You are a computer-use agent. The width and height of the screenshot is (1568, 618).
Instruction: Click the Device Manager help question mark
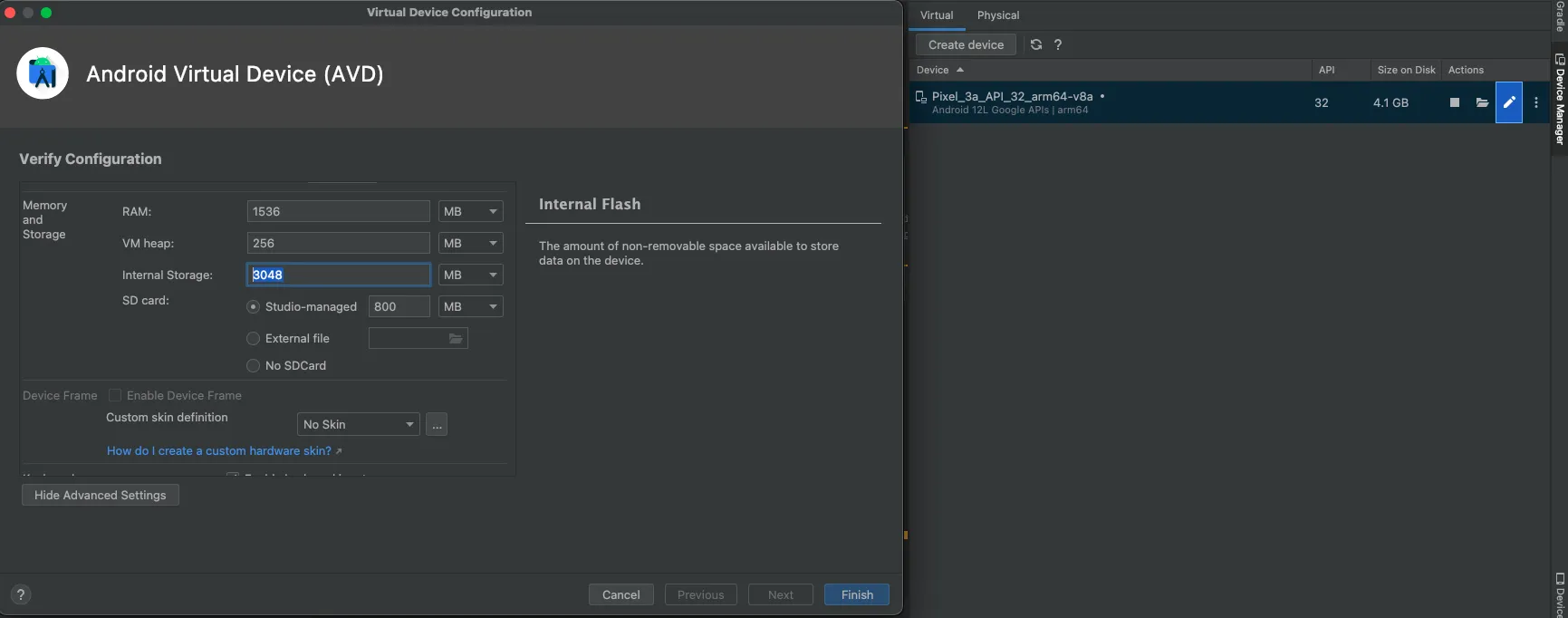(1058, 44)
